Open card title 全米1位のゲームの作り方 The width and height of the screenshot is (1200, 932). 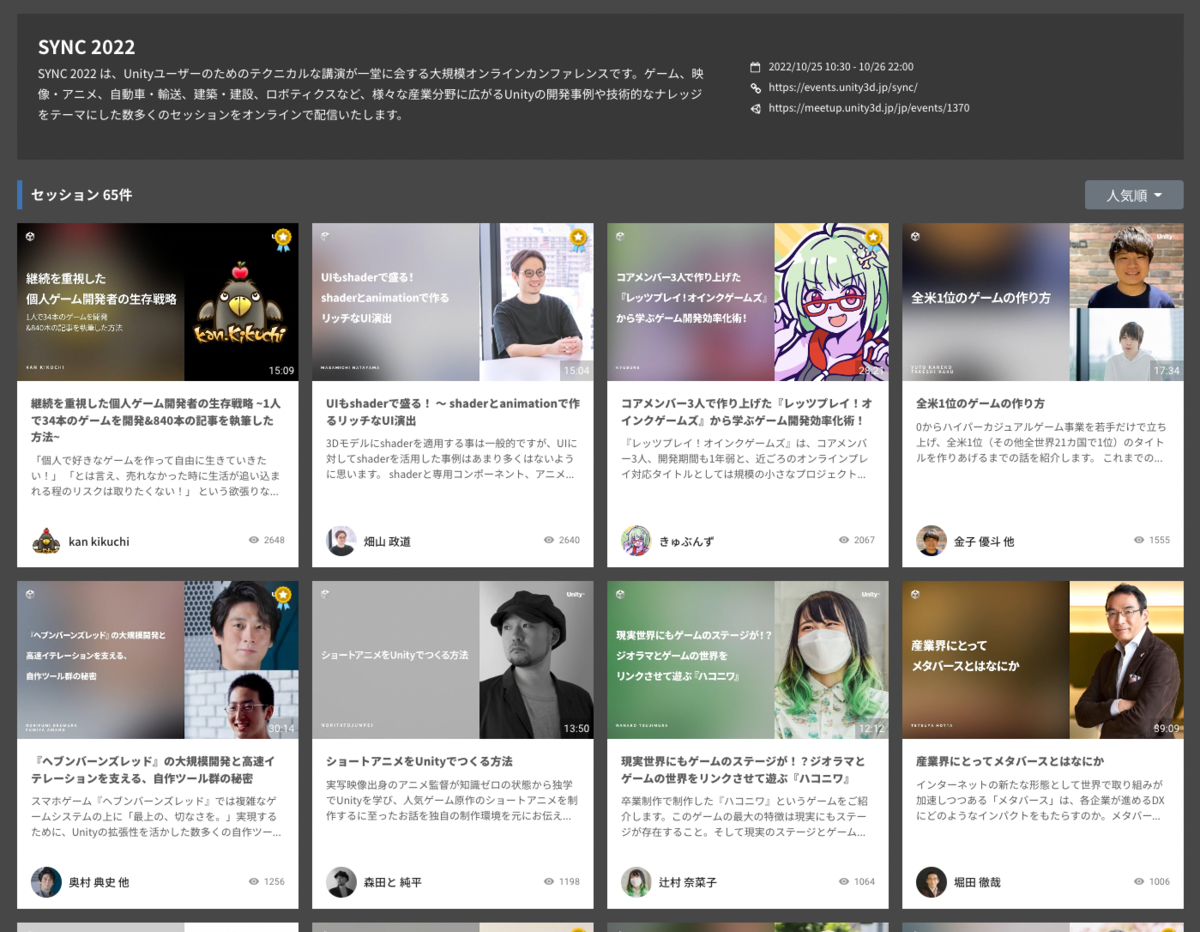click(980, 403)
